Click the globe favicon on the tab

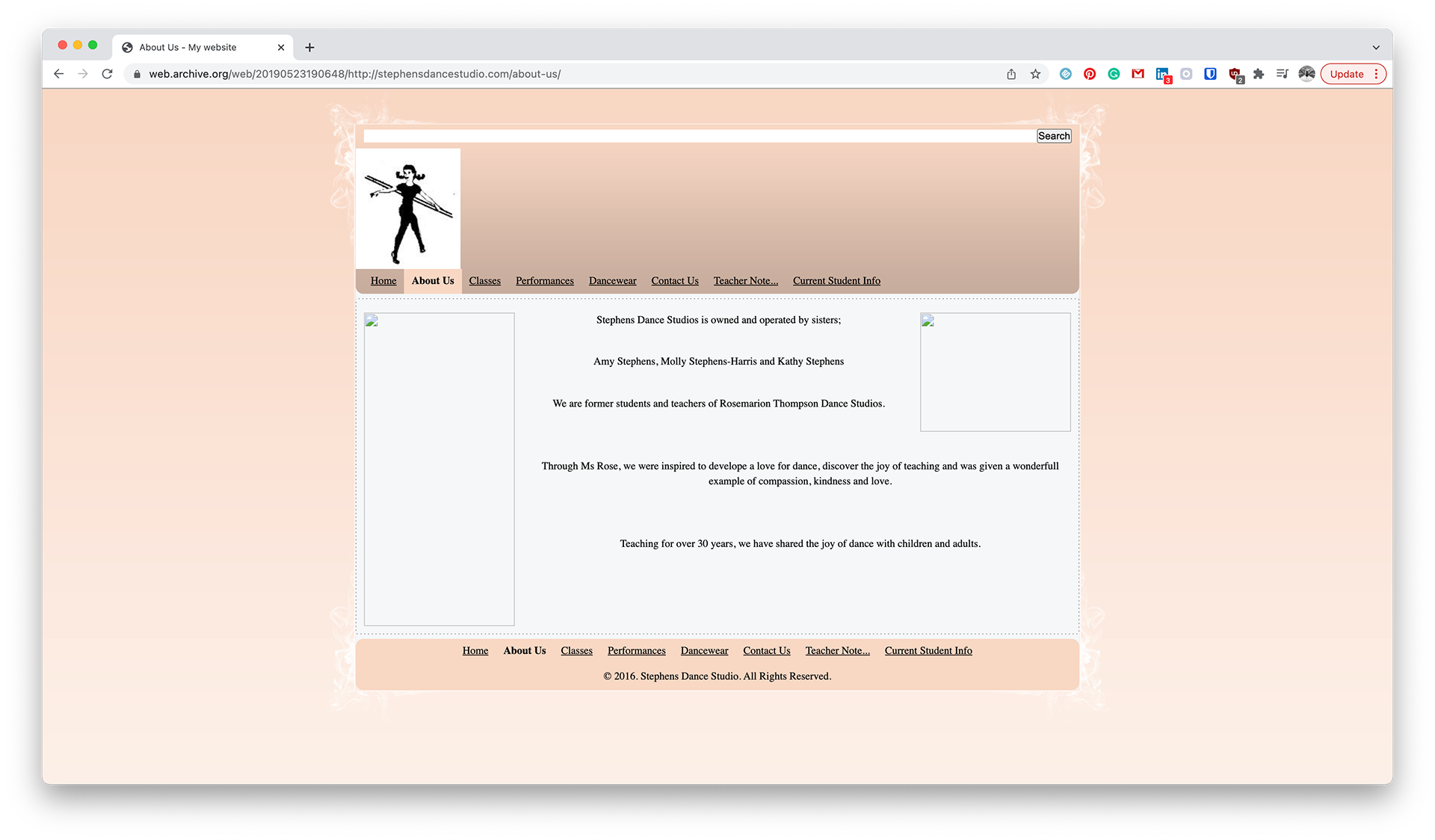pos(127,47)
